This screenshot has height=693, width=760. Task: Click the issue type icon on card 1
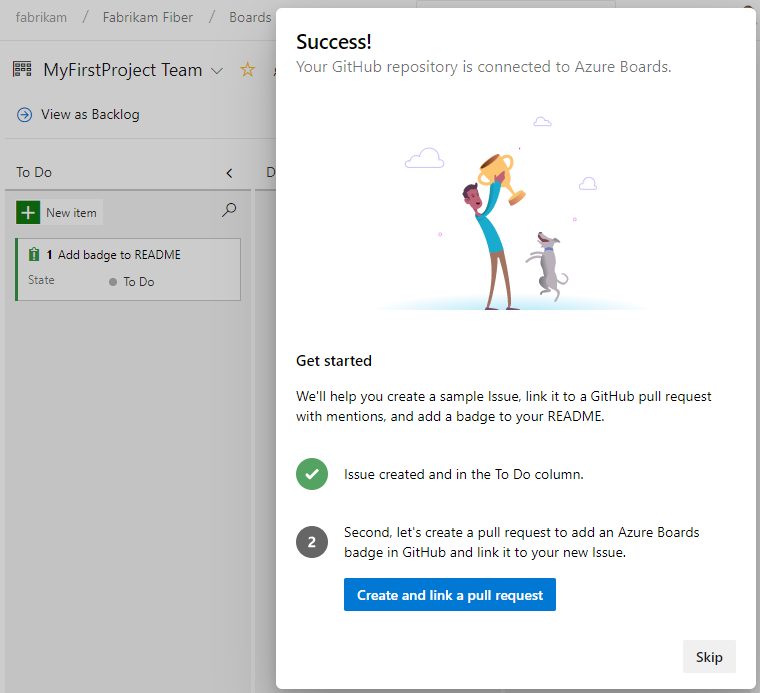point(34,254)
